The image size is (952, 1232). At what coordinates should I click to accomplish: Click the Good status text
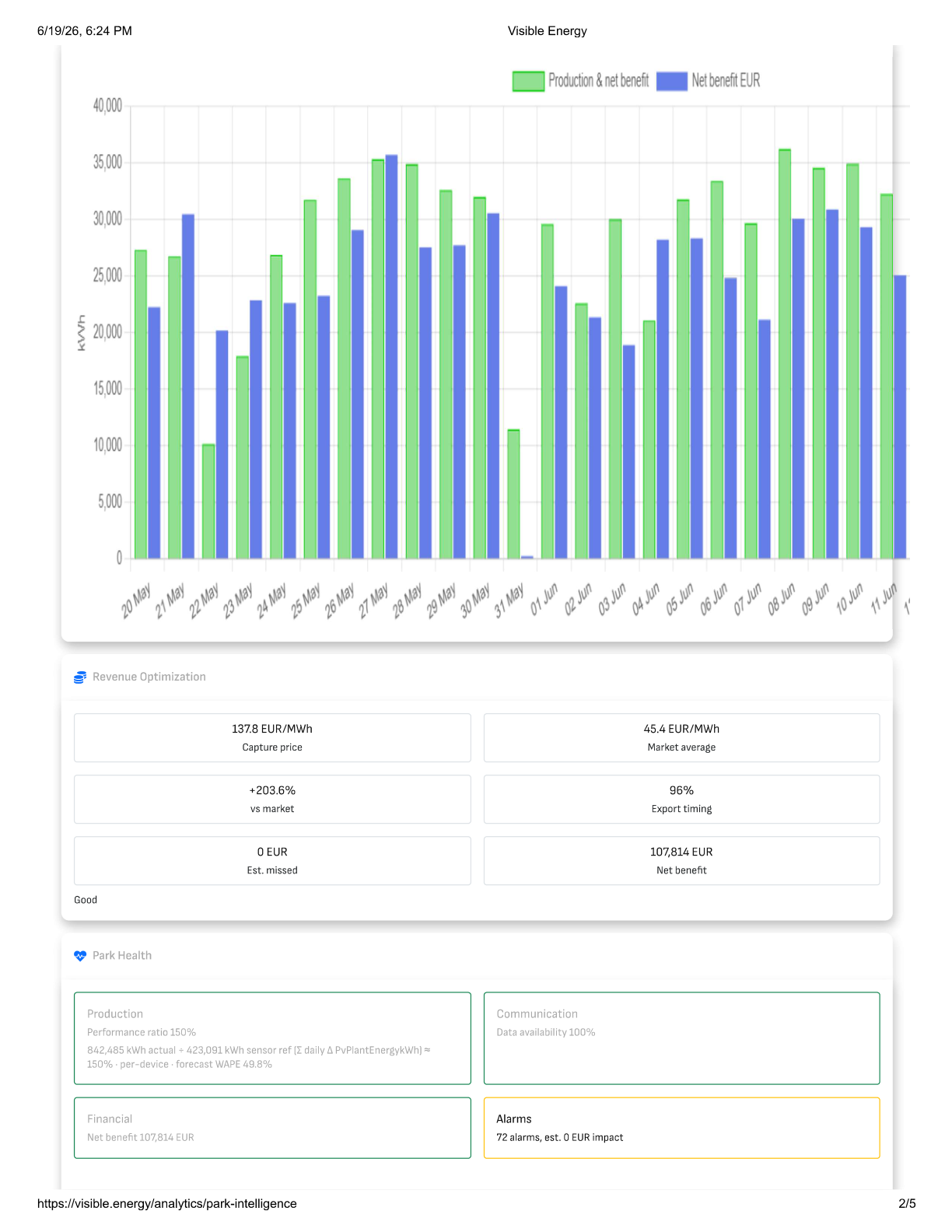pyautogui.click(x=86, y=900)
